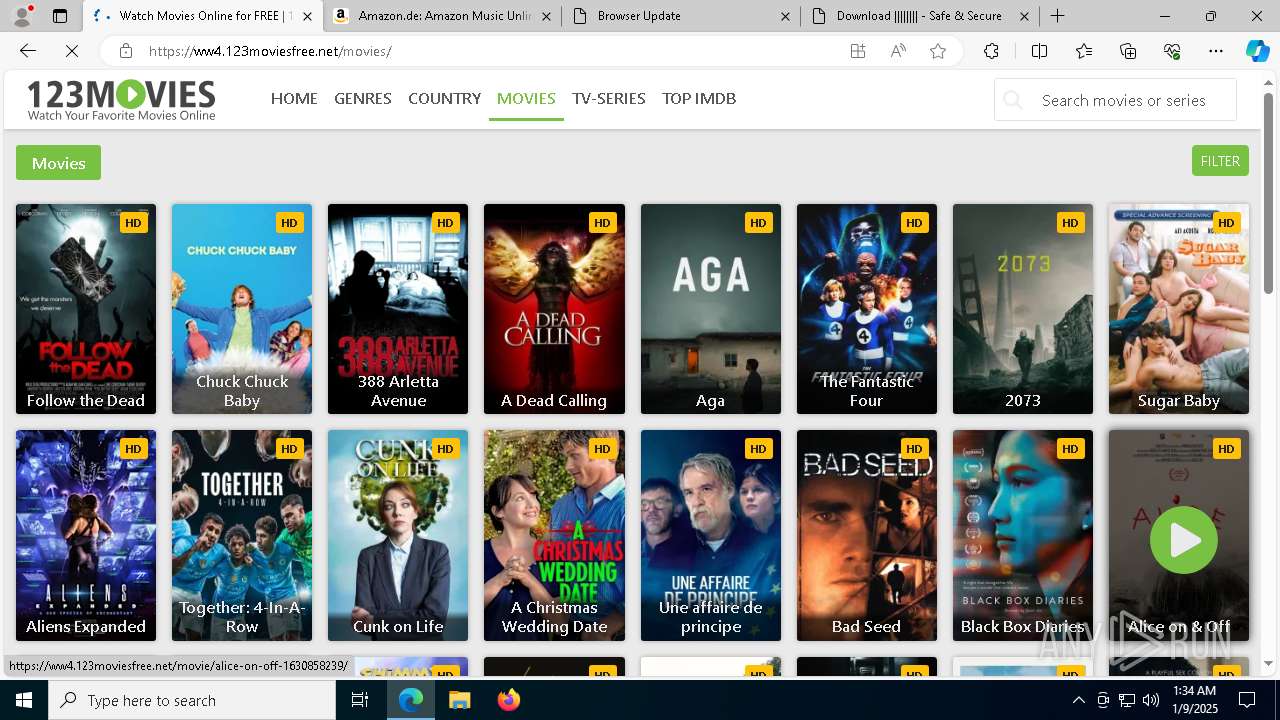Open File Explorer from taskbar
The image size is (1280, 720).
click(459, 700)
